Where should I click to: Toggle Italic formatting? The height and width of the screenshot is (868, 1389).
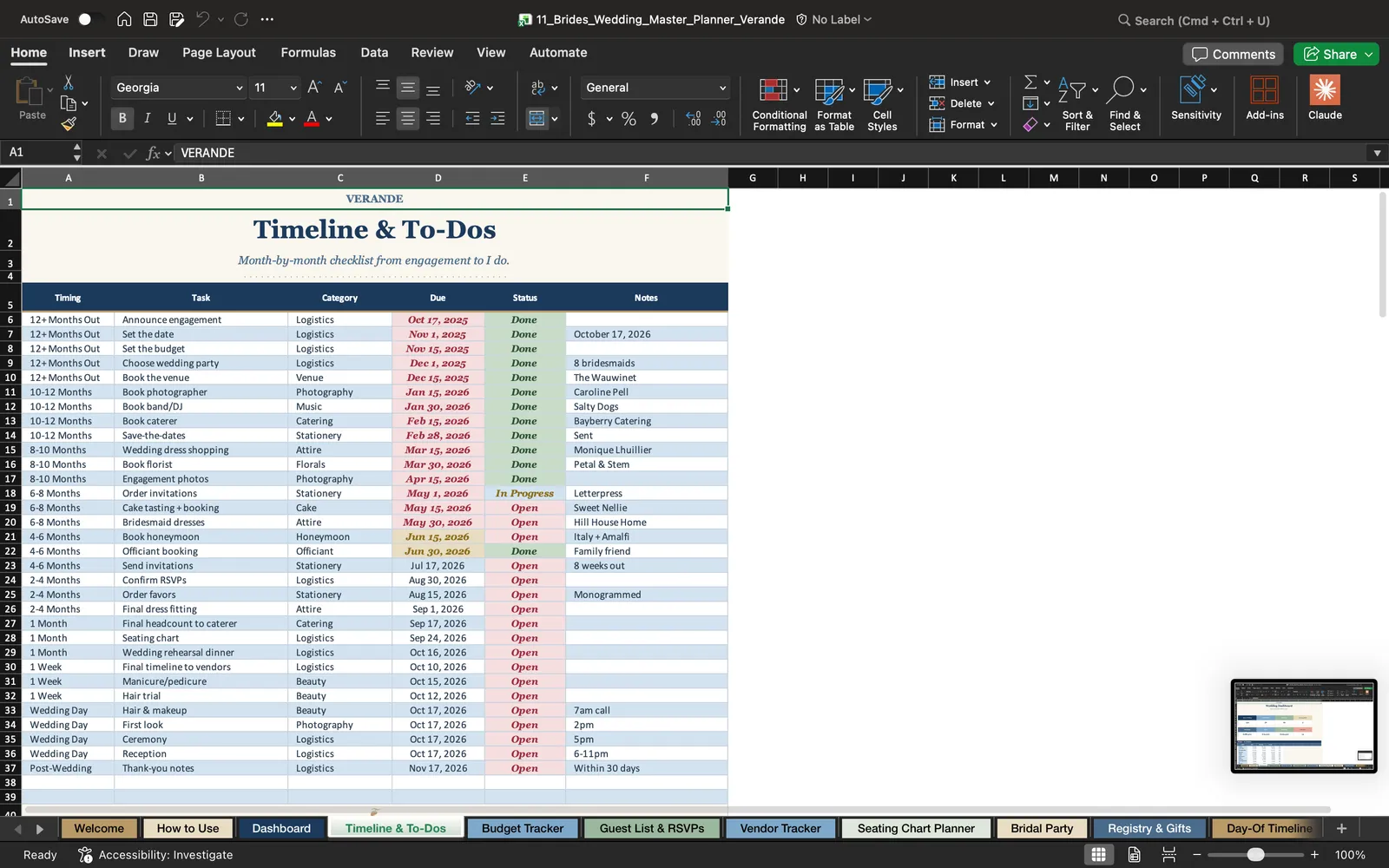pos(147,119)
